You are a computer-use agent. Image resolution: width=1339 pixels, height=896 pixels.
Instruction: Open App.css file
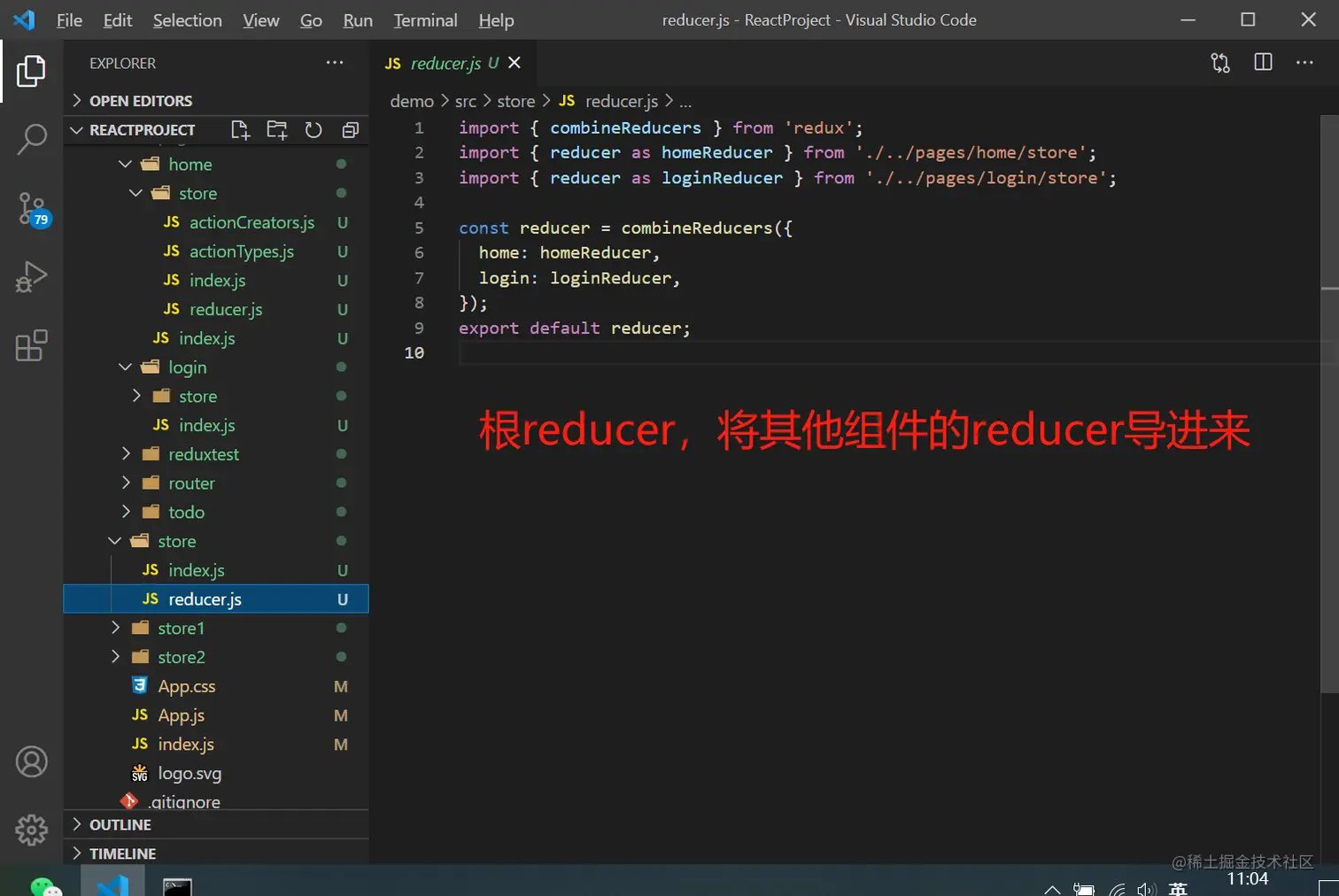216,686
